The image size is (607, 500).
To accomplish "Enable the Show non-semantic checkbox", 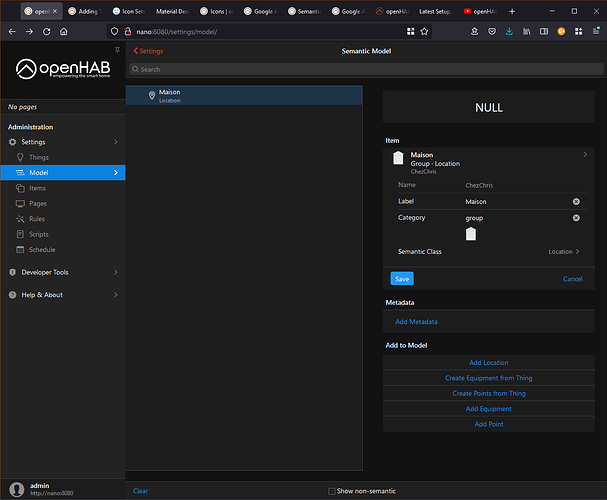I will pos(331,491).
